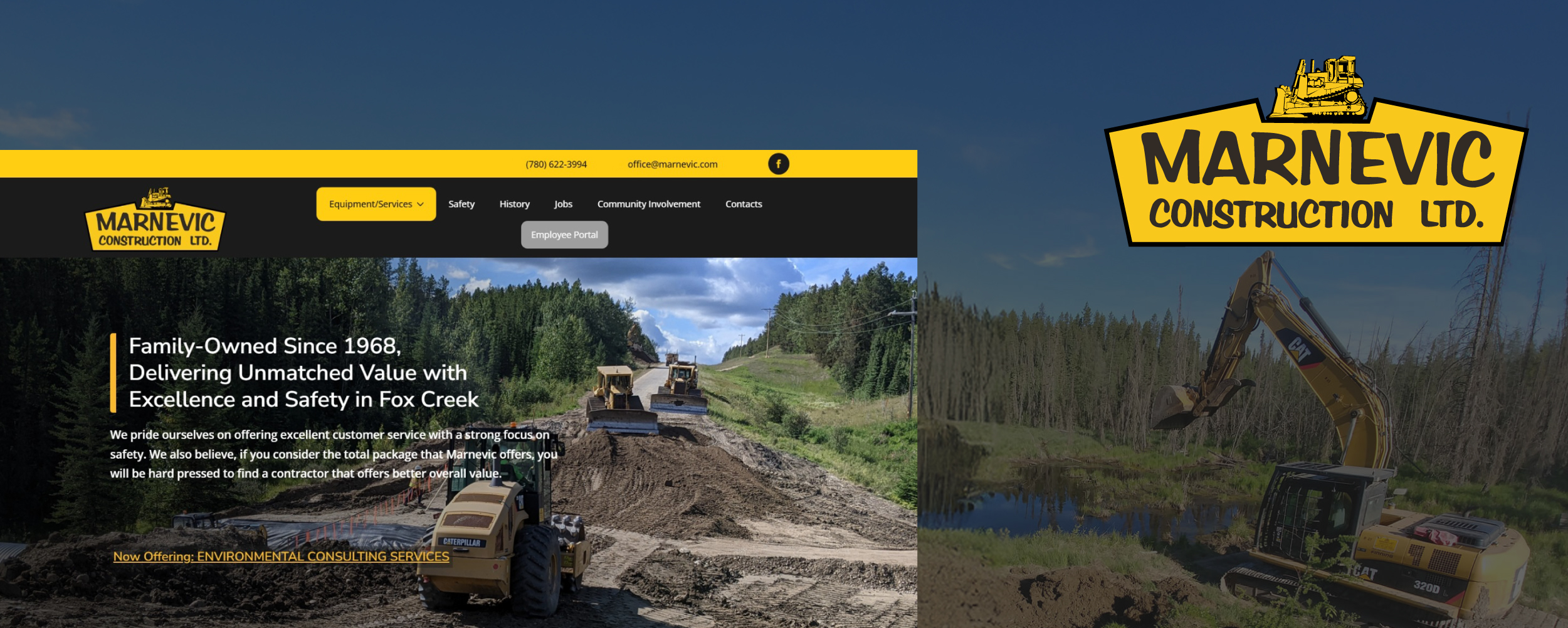Click the bulldozer emblem atop the large logo
This screenshot has height=628, width=1568.
point(1319,88)
